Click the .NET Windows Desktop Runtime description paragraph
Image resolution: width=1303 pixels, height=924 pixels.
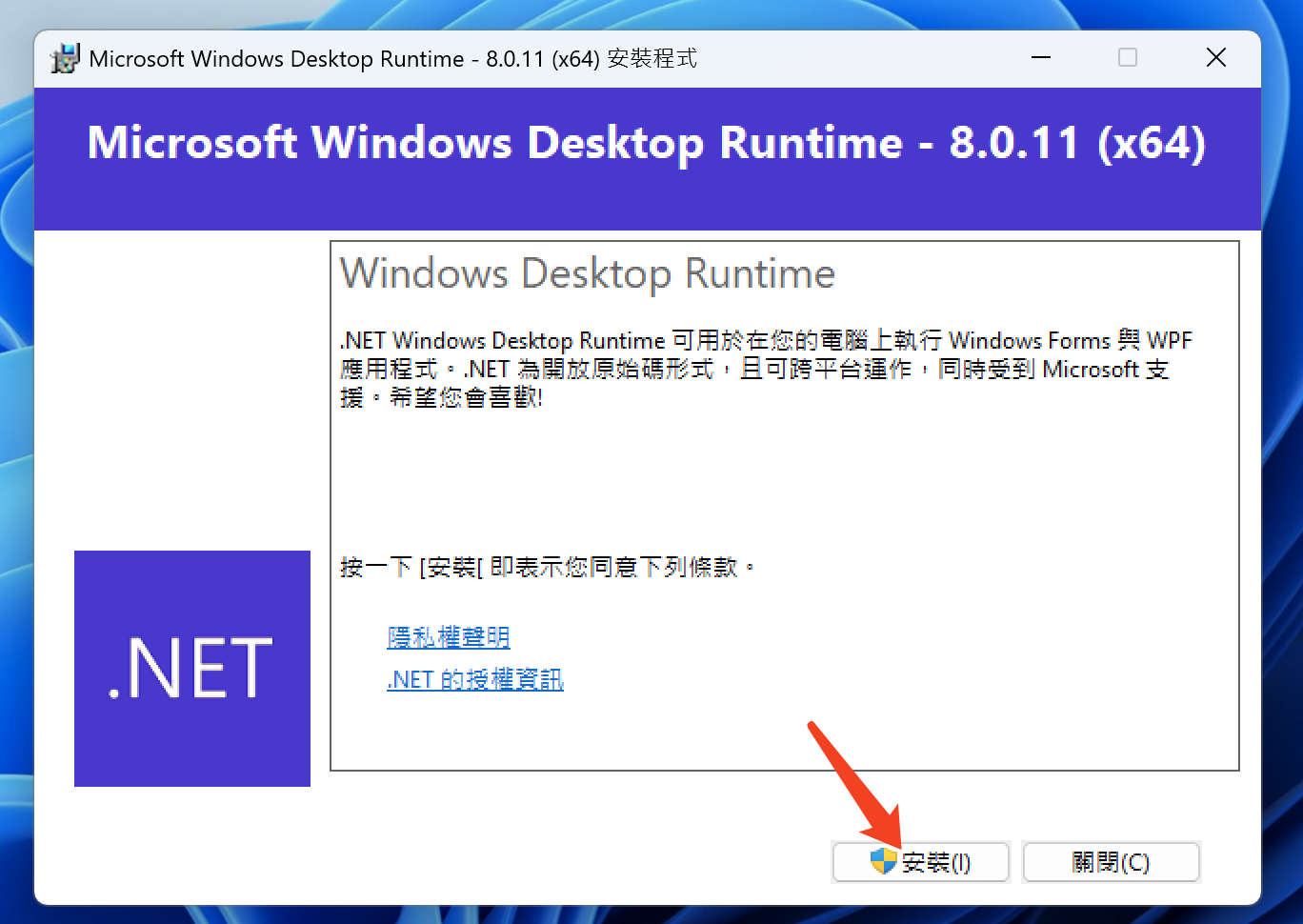pos(766,369)
